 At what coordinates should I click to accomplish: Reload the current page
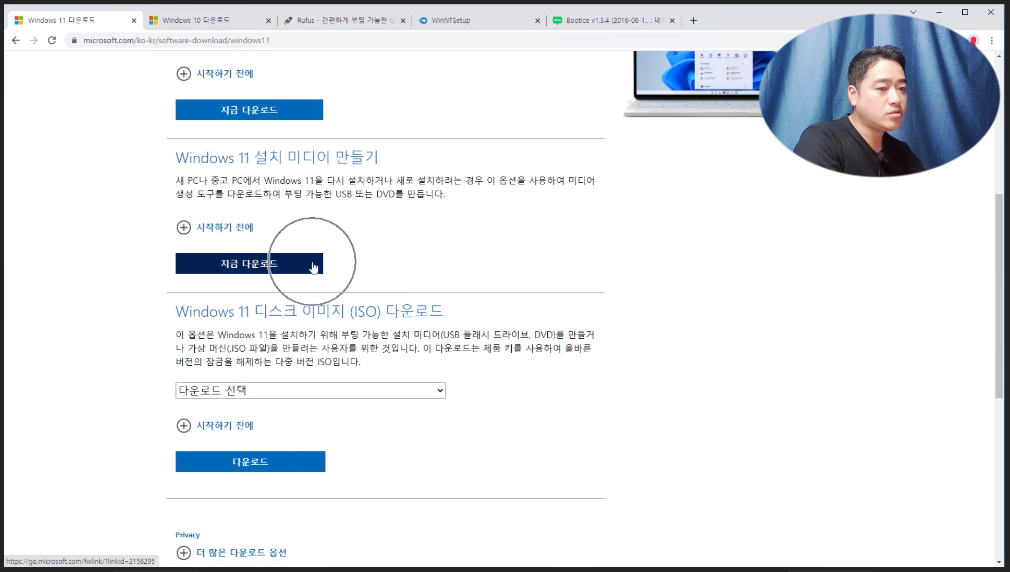52,40
